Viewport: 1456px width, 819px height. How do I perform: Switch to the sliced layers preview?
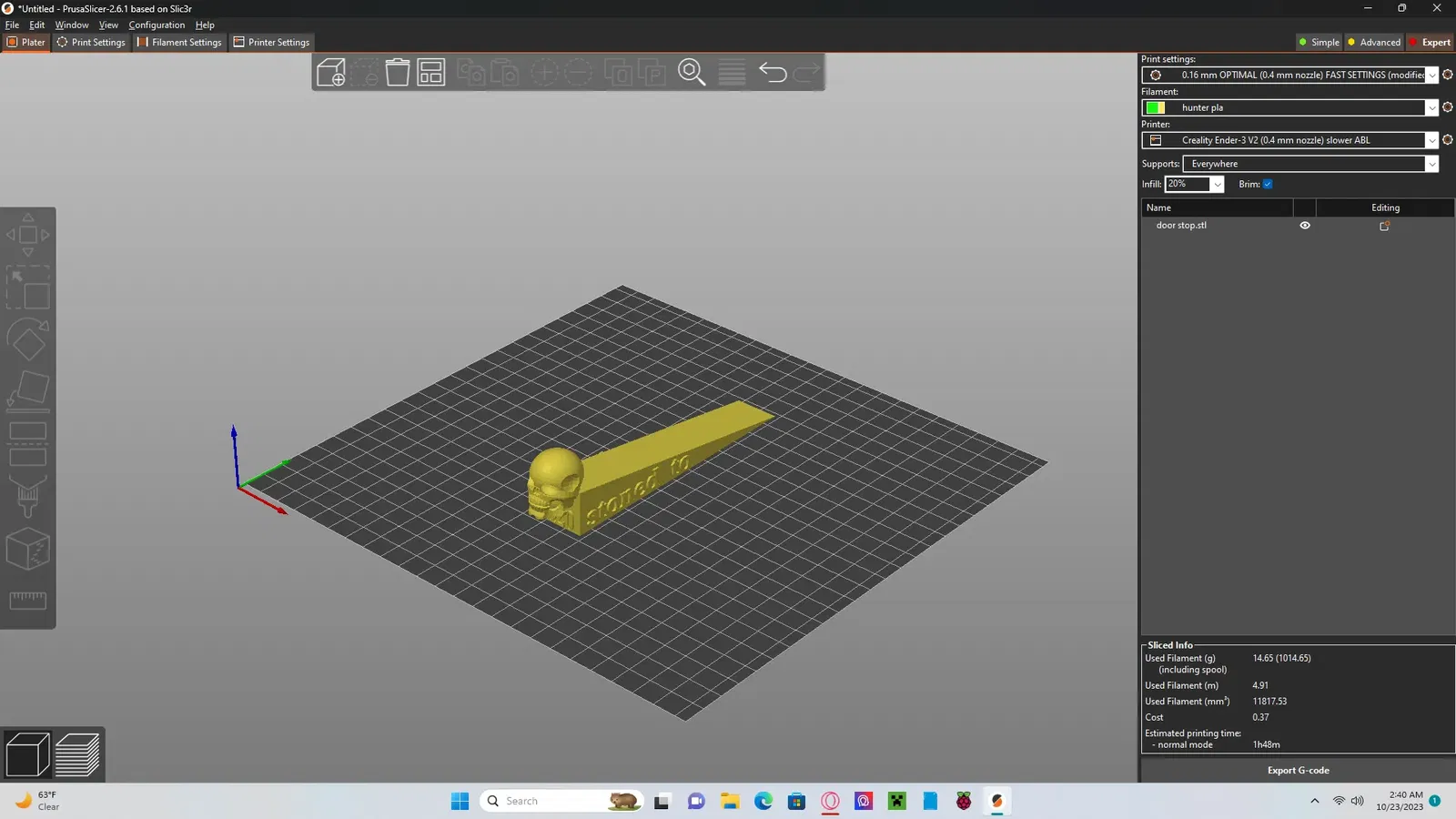click(x=77, y=754)
